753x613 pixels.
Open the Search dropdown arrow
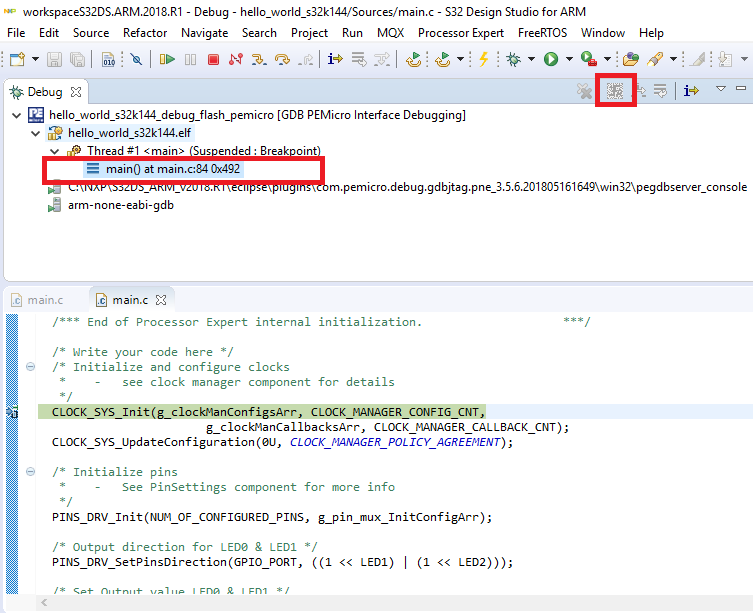click(x=673, y=59)
